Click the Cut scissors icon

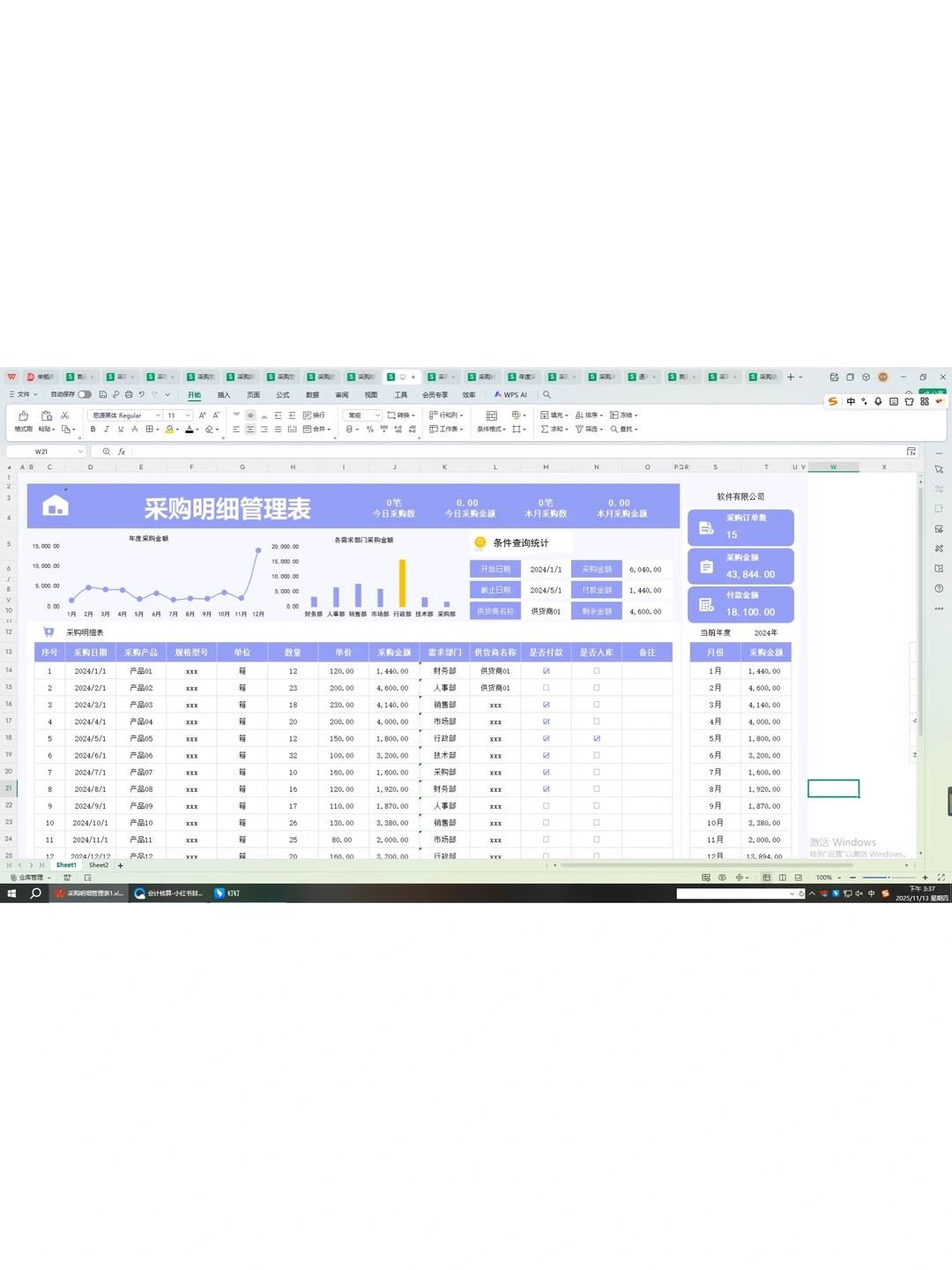(x=64, y=415)
